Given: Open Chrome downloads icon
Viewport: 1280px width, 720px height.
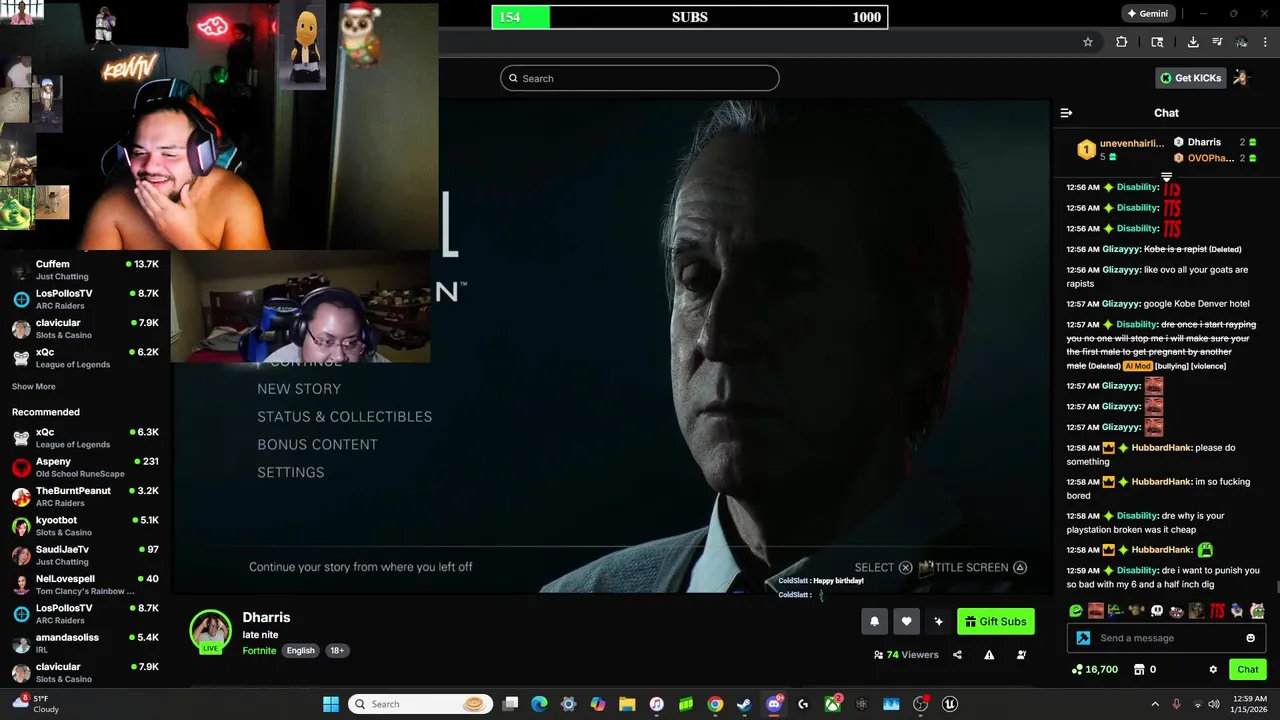Looking at the screenshot, I should 1193,42.
